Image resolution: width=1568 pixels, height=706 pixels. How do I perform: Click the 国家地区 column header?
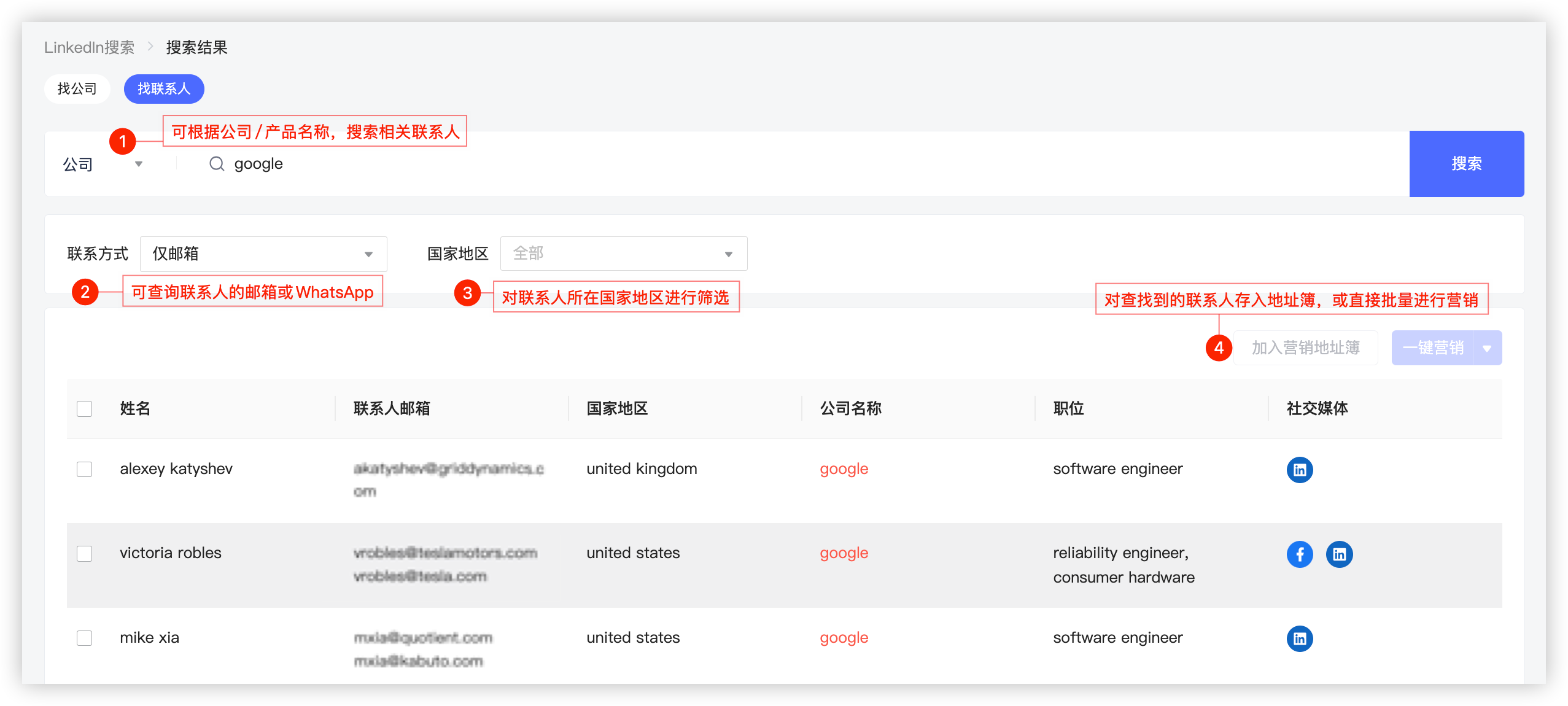click(x=617, y=408)
